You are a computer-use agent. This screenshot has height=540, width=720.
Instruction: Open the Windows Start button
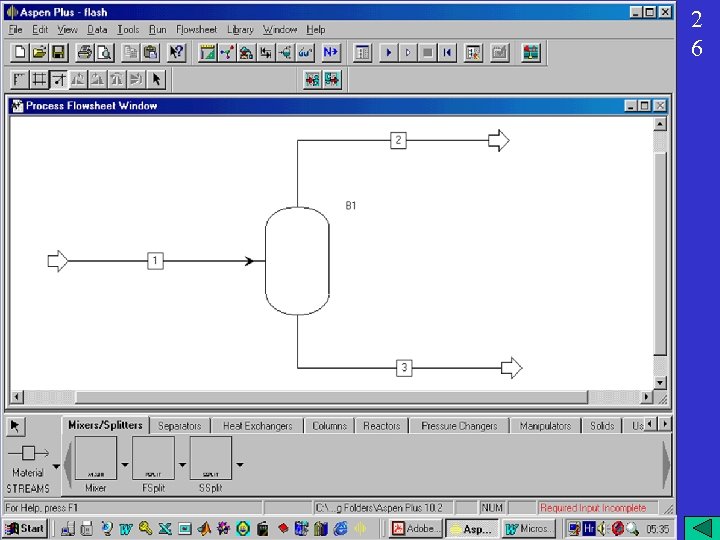click(x=26, y=529)
